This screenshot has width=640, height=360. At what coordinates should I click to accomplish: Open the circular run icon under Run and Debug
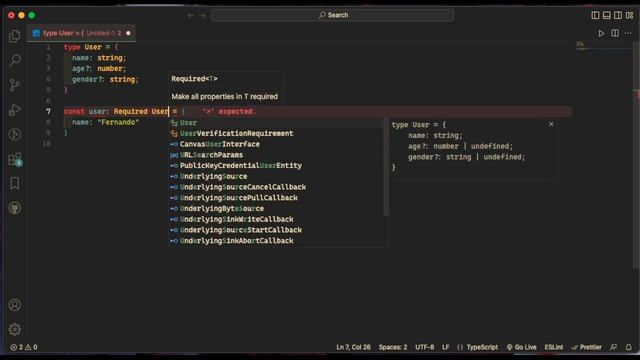click(x=15, y=134)
